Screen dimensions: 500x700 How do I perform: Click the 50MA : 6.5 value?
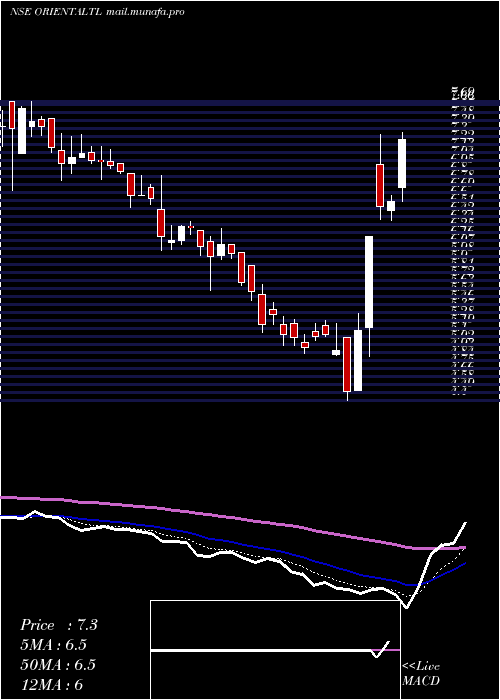coord(58,665)
